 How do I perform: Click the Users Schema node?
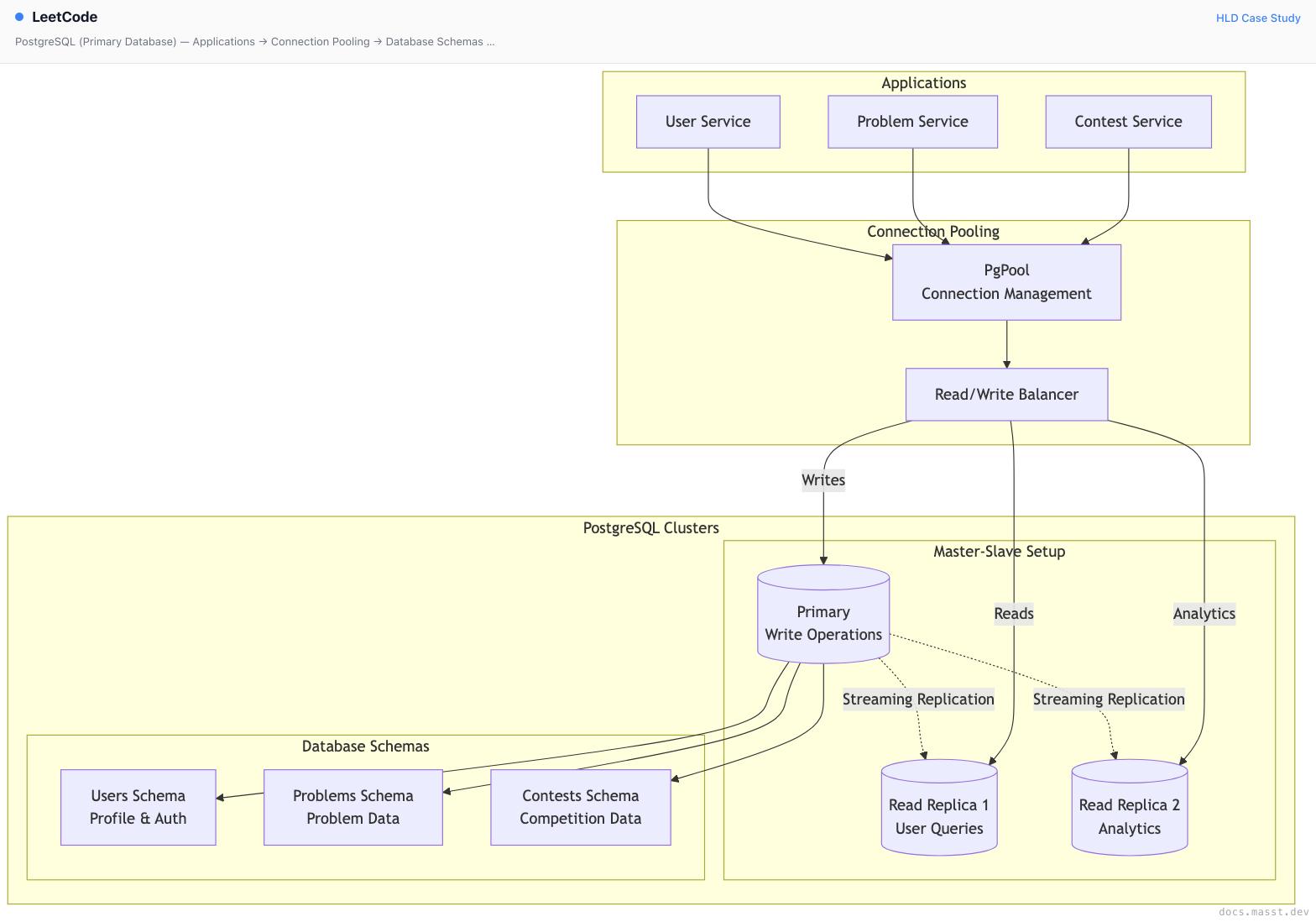138,807
